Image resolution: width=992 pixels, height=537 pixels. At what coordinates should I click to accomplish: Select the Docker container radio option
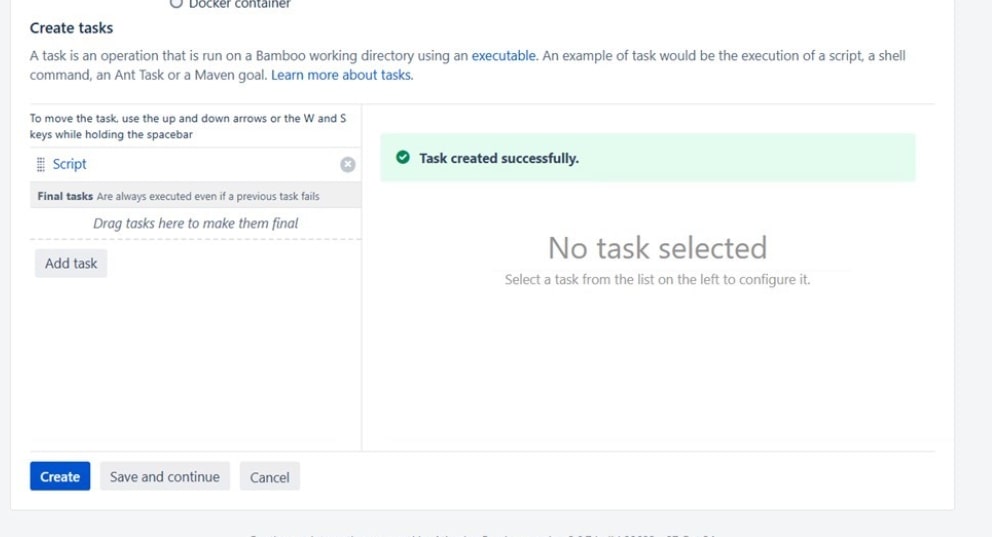(x=176, y=3)
